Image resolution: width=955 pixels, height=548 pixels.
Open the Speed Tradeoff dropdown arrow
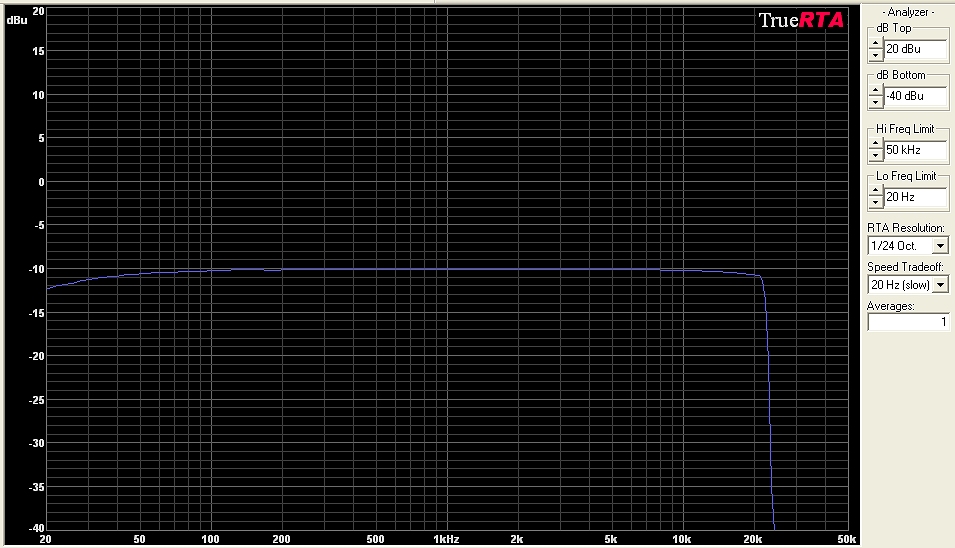[x=940, y=285]
